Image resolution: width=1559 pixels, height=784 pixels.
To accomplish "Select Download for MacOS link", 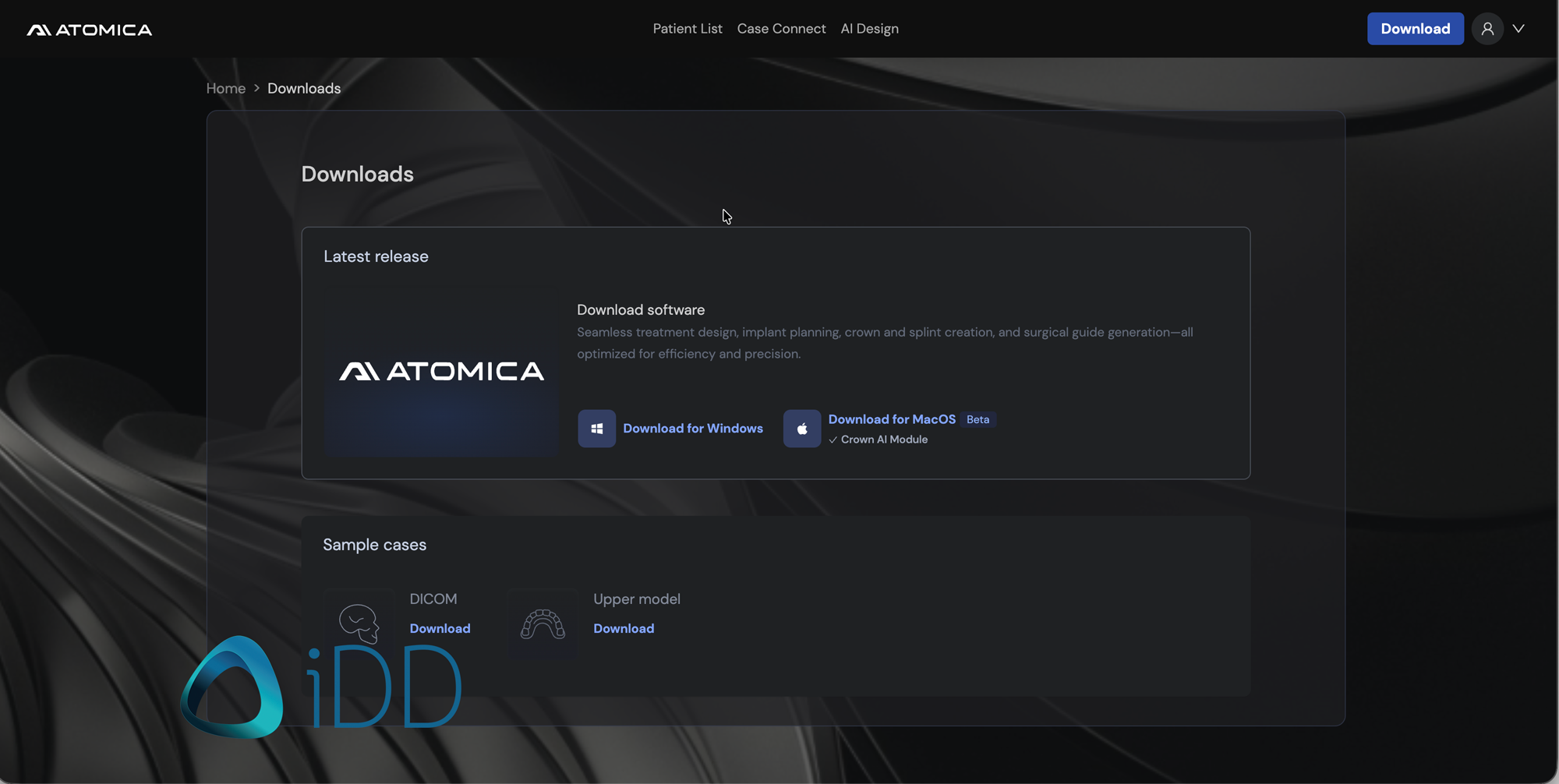I will click(x=892, y=419).
